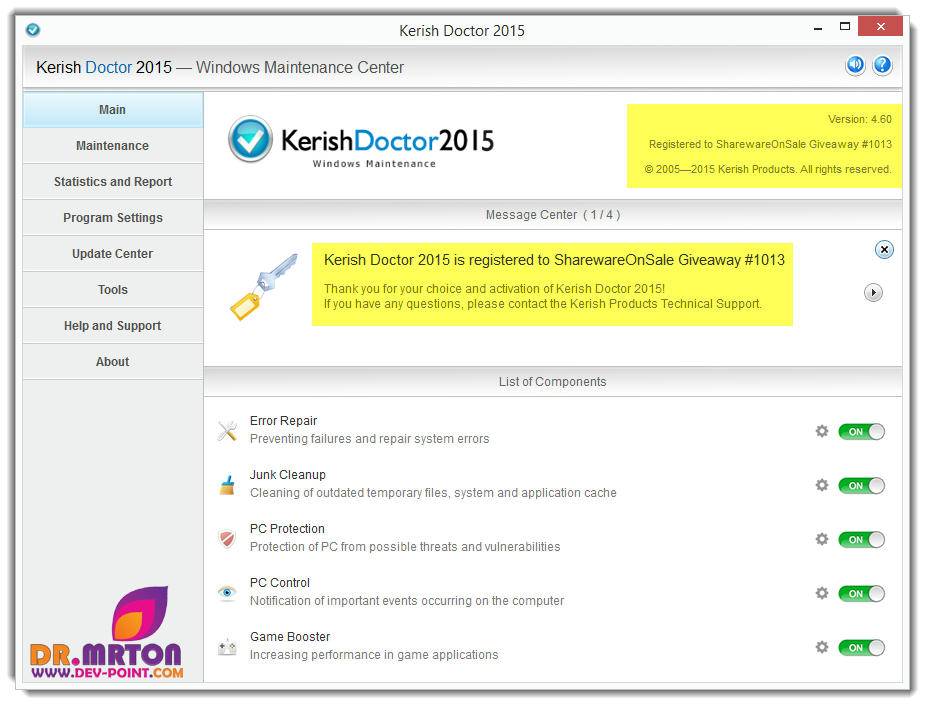Screen dimensions: 925x705
Task: Click the Game Booster component title
Action: pyautogui.click(x=290, y=637)
